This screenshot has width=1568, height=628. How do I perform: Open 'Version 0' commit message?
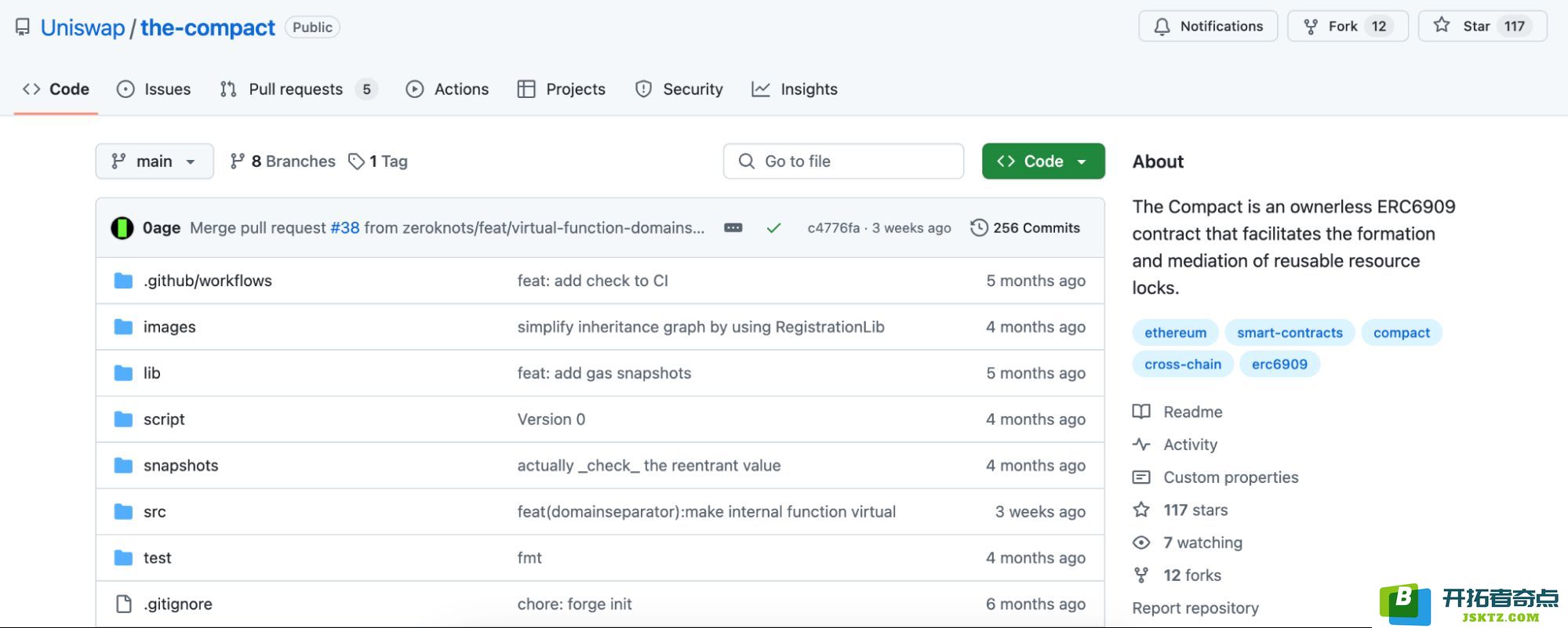(x=551, y=419)
